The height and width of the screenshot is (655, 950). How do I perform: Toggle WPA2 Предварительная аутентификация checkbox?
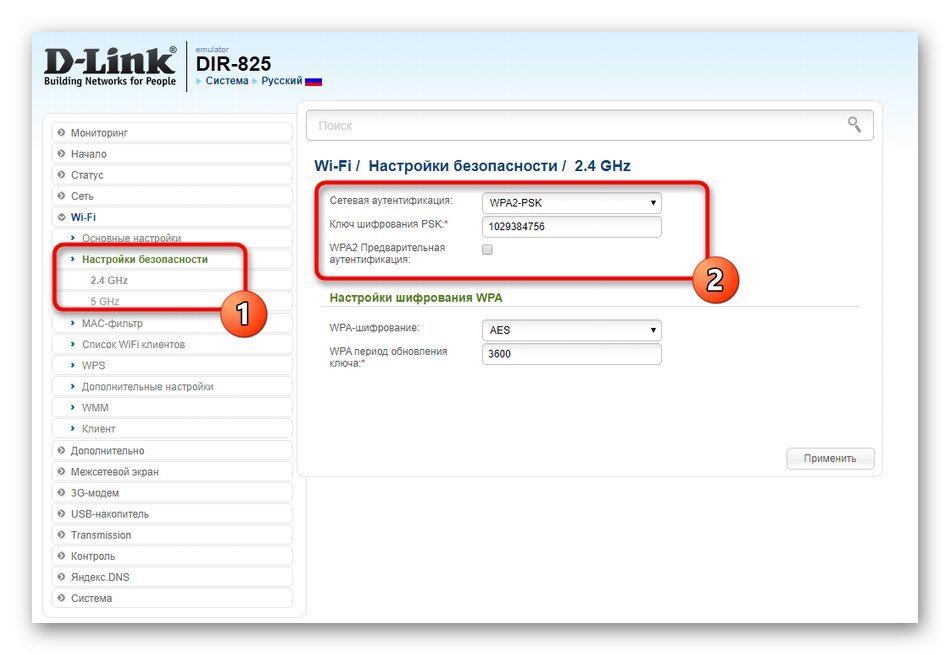click(487, 249)
